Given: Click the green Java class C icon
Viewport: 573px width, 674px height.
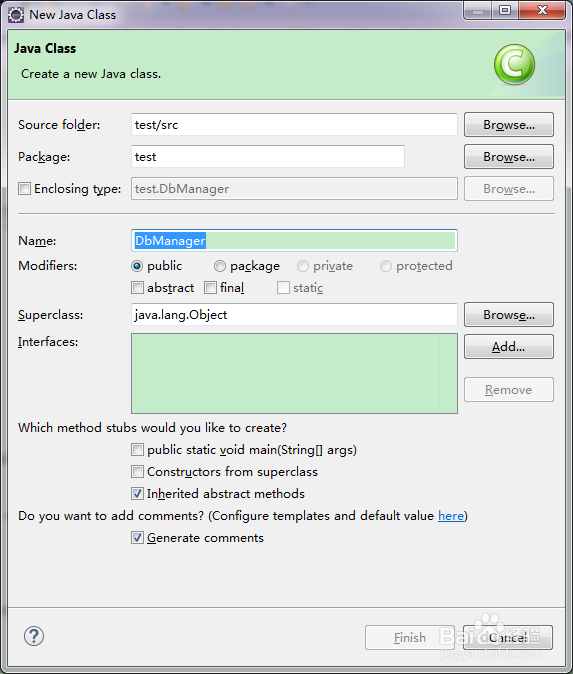Looking at the screenshot, I should tap(514, 64).
